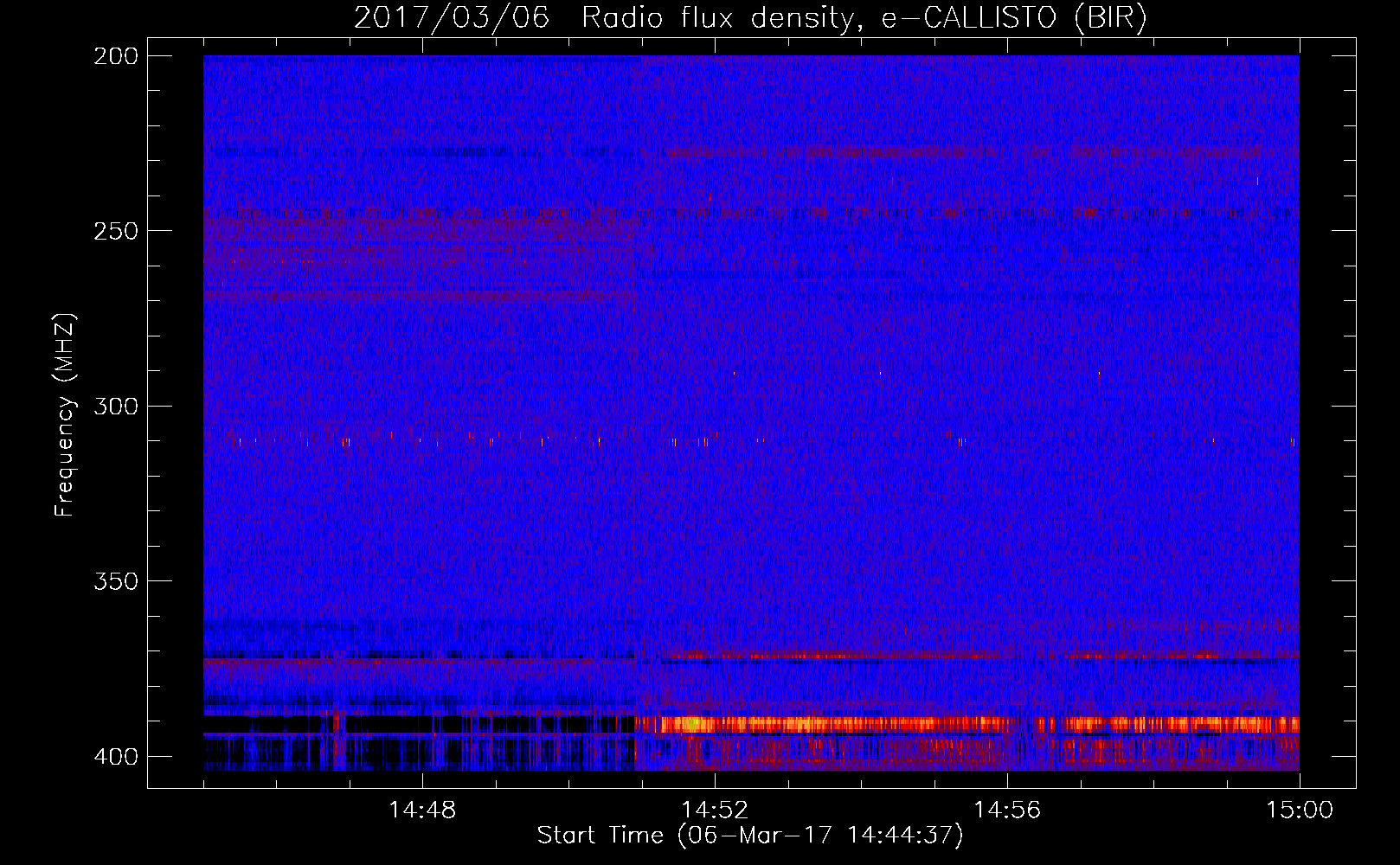This screenshot has height=865, width=1400.
Task: Click the 200 frequency tick label
Action: [116, 56]
